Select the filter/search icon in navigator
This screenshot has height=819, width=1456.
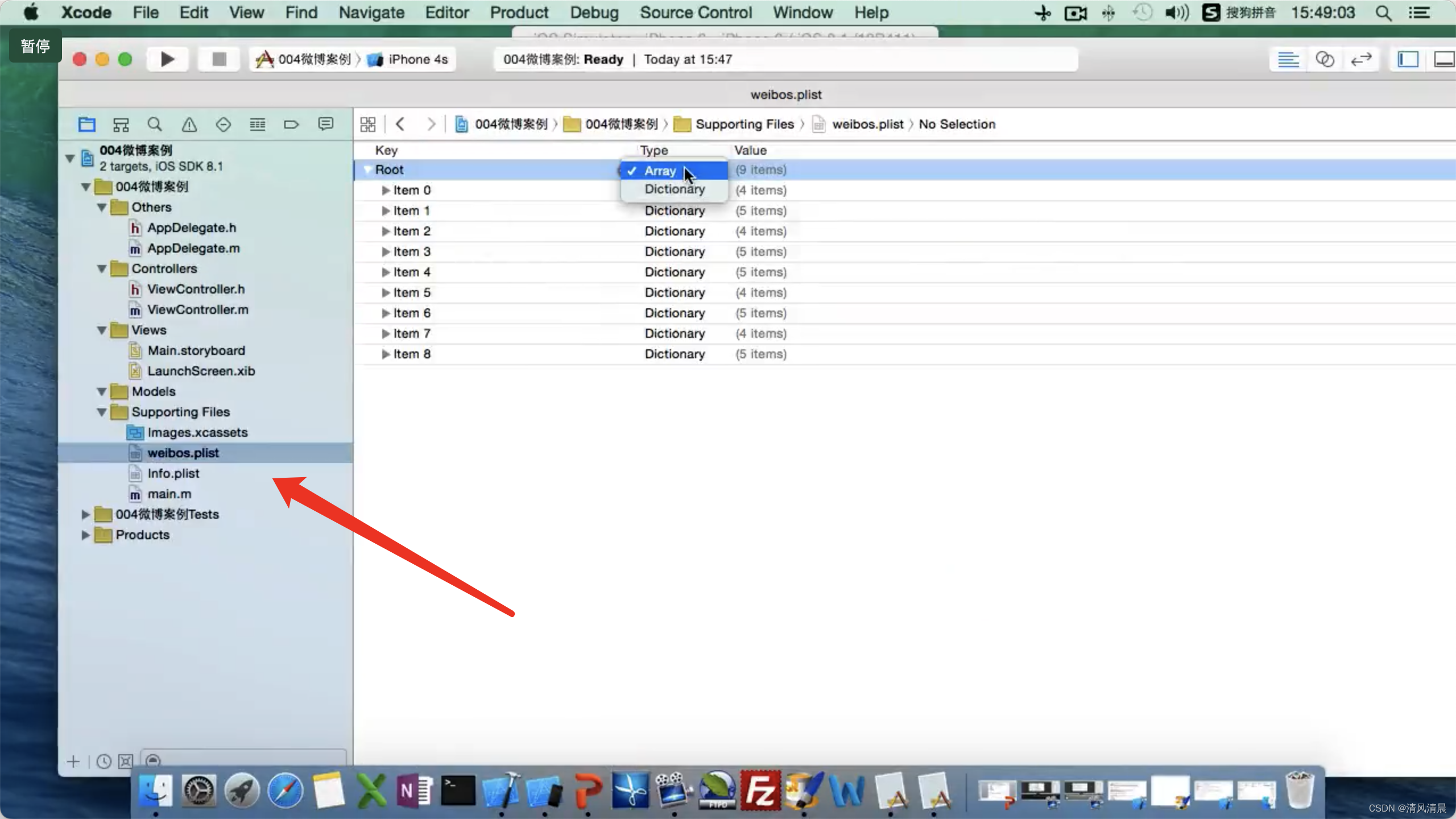(x=155, y=124)
